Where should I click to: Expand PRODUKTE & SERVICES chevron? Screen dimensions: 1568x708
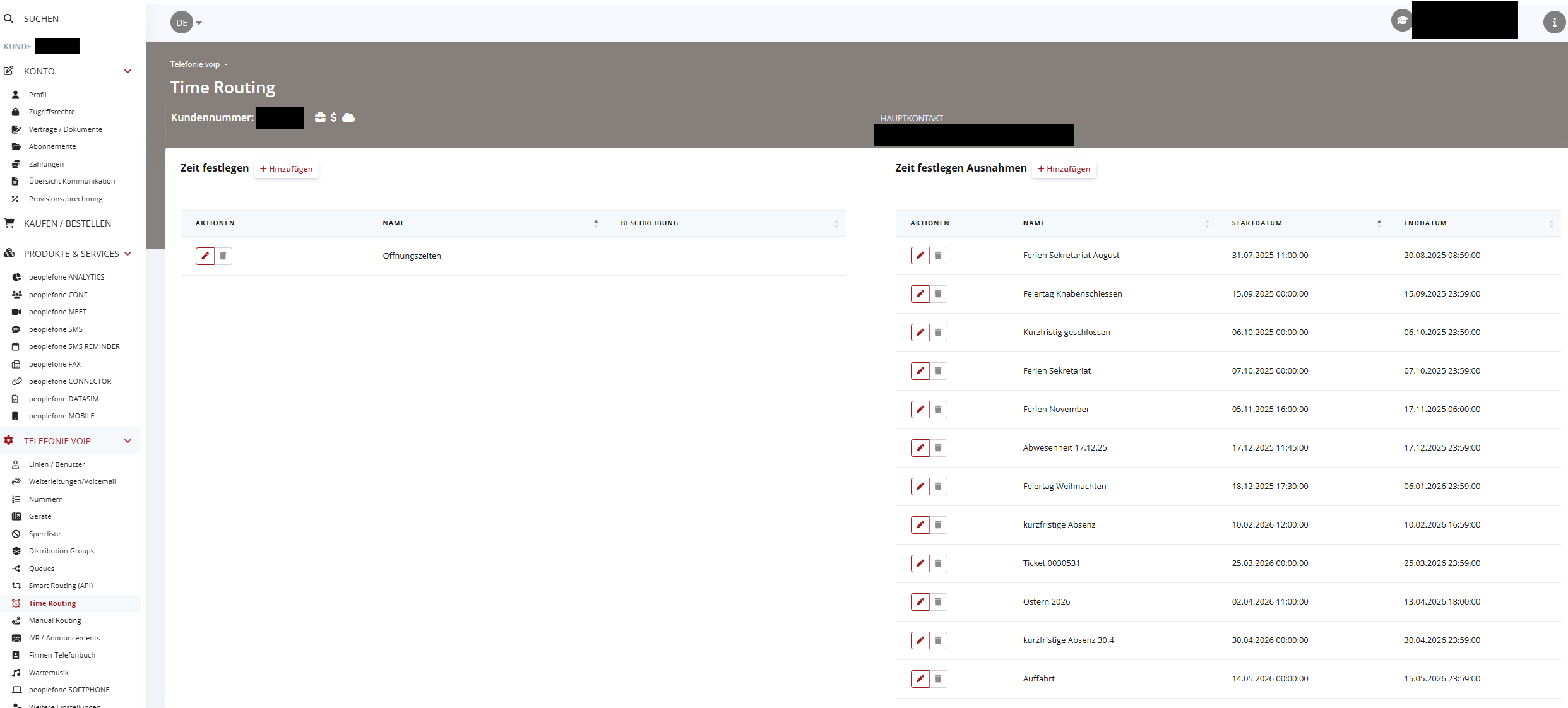tap(128, 254)
